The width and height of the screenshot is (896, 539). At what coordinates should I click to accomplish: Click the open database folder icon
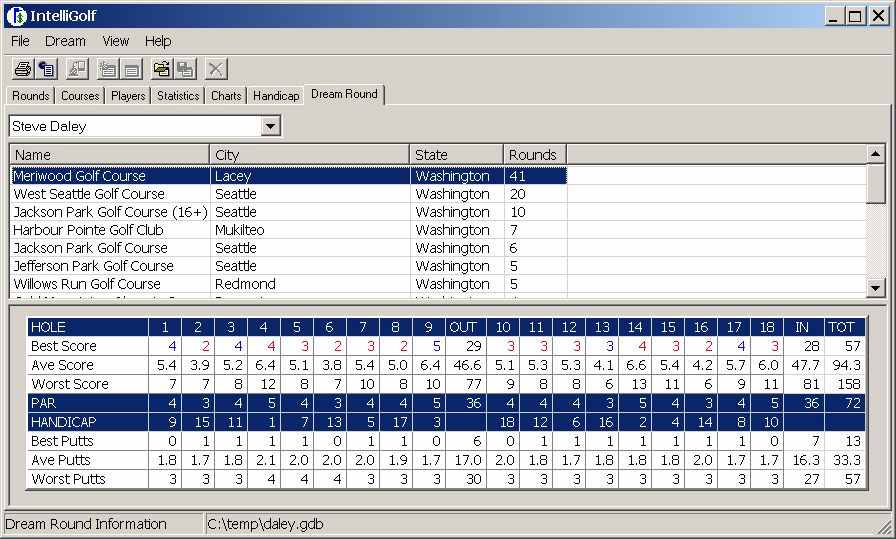pyautogui.click(x=161, y=69)
